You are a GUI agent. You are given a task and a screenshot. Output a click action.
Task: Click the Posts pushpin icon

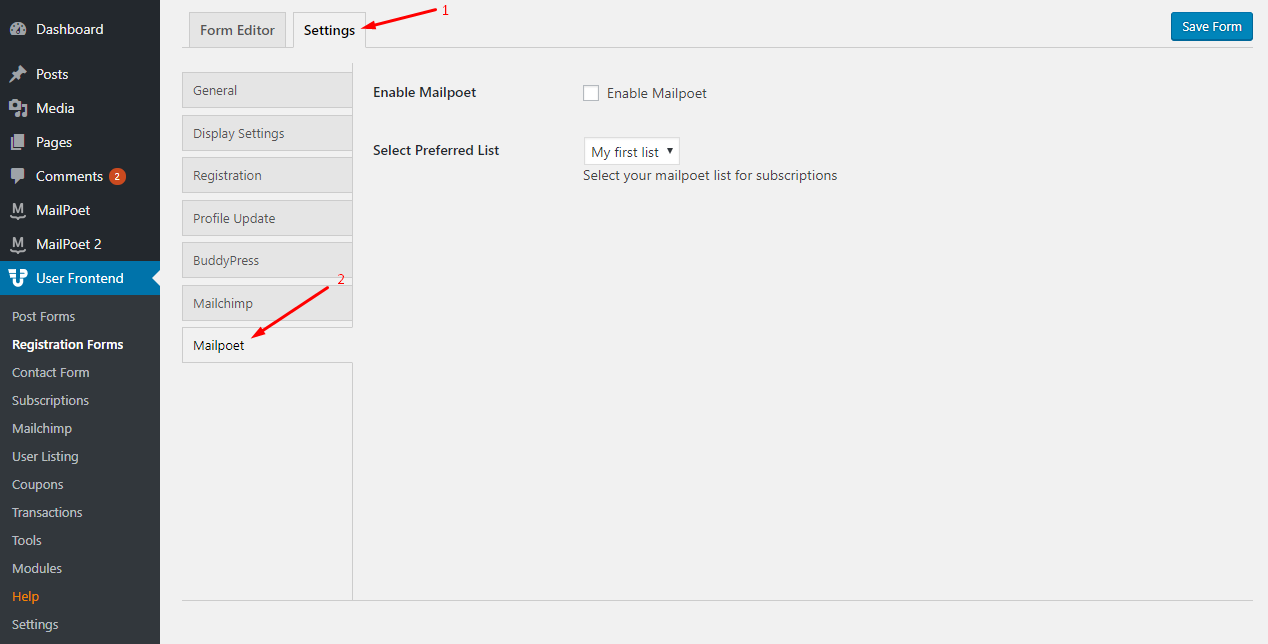pyautogui.click(x=18, y=74)
